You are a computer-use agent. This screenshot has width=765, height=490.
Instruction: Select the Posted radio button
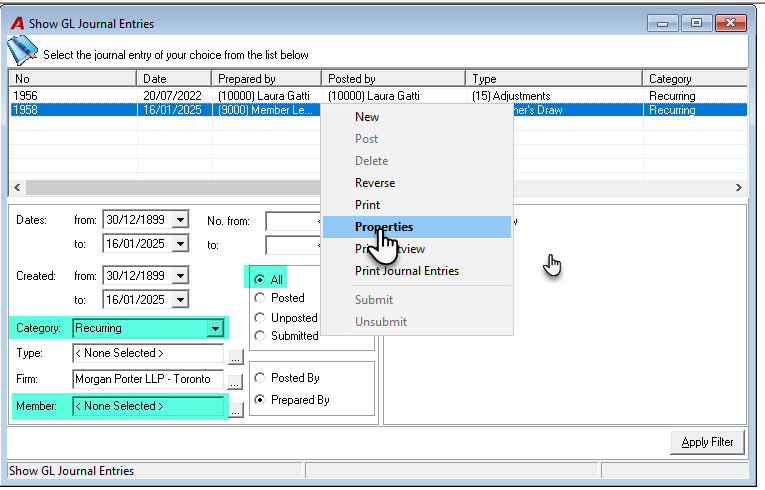pyautogui.click(x=260, y=298)
